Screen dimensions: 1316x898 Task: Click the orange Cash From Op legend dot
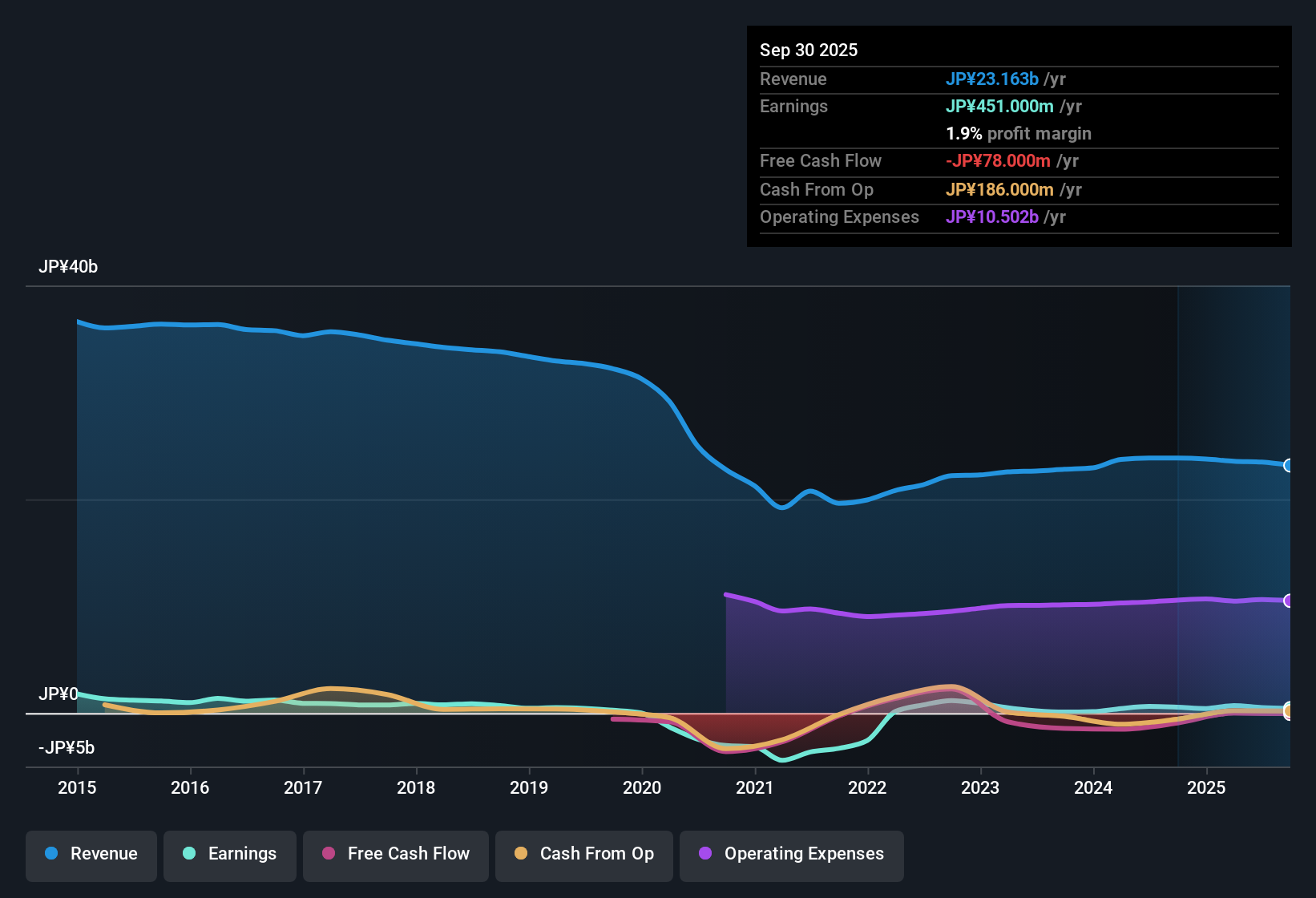click(521, 854)
